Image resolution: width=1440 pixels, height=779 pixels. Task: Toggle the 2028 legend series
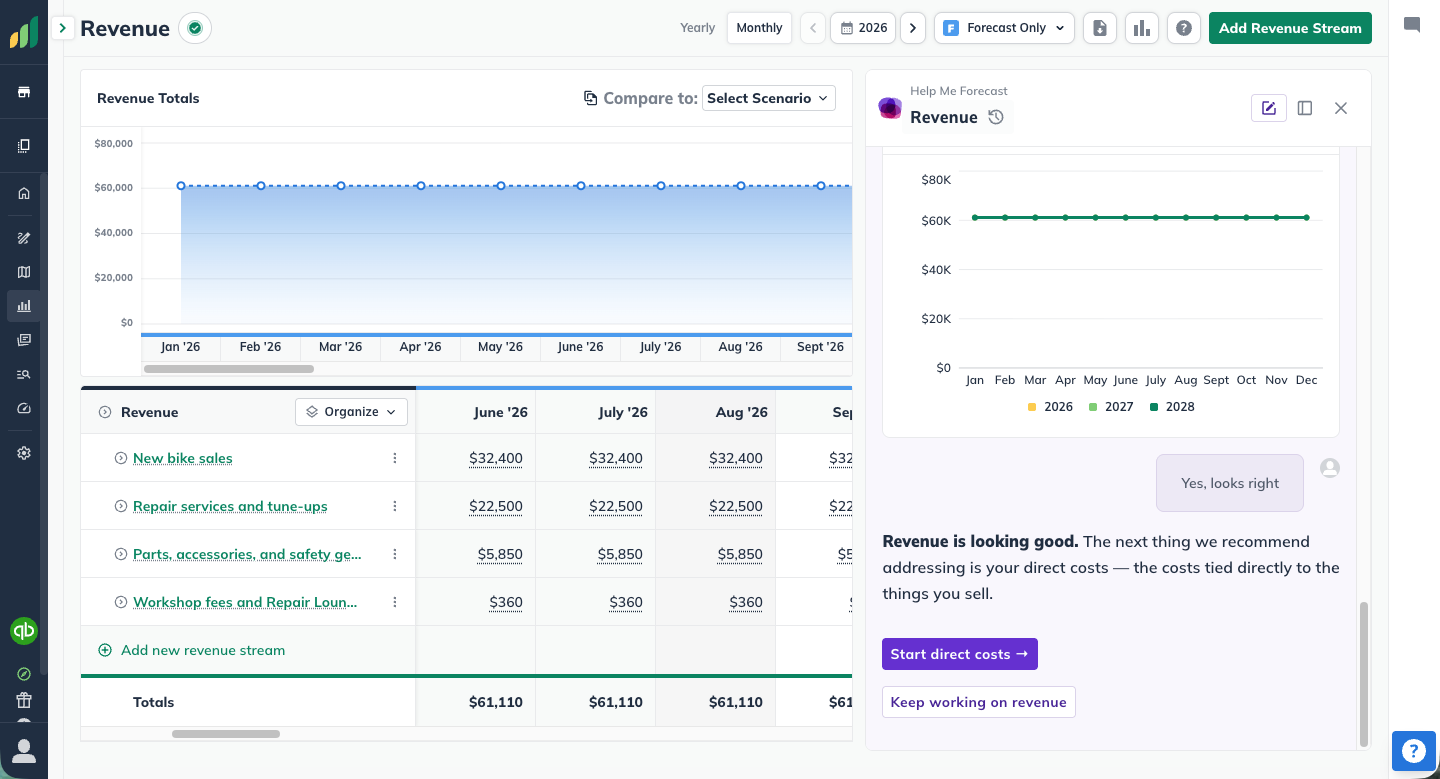[x=1172, y=407]
